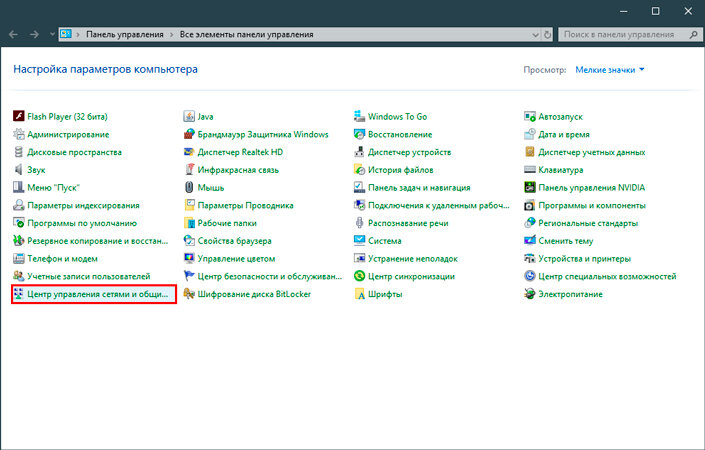Click the История файлов icon
This screenshot has width=705, height=450.
(x=359, y=169)
